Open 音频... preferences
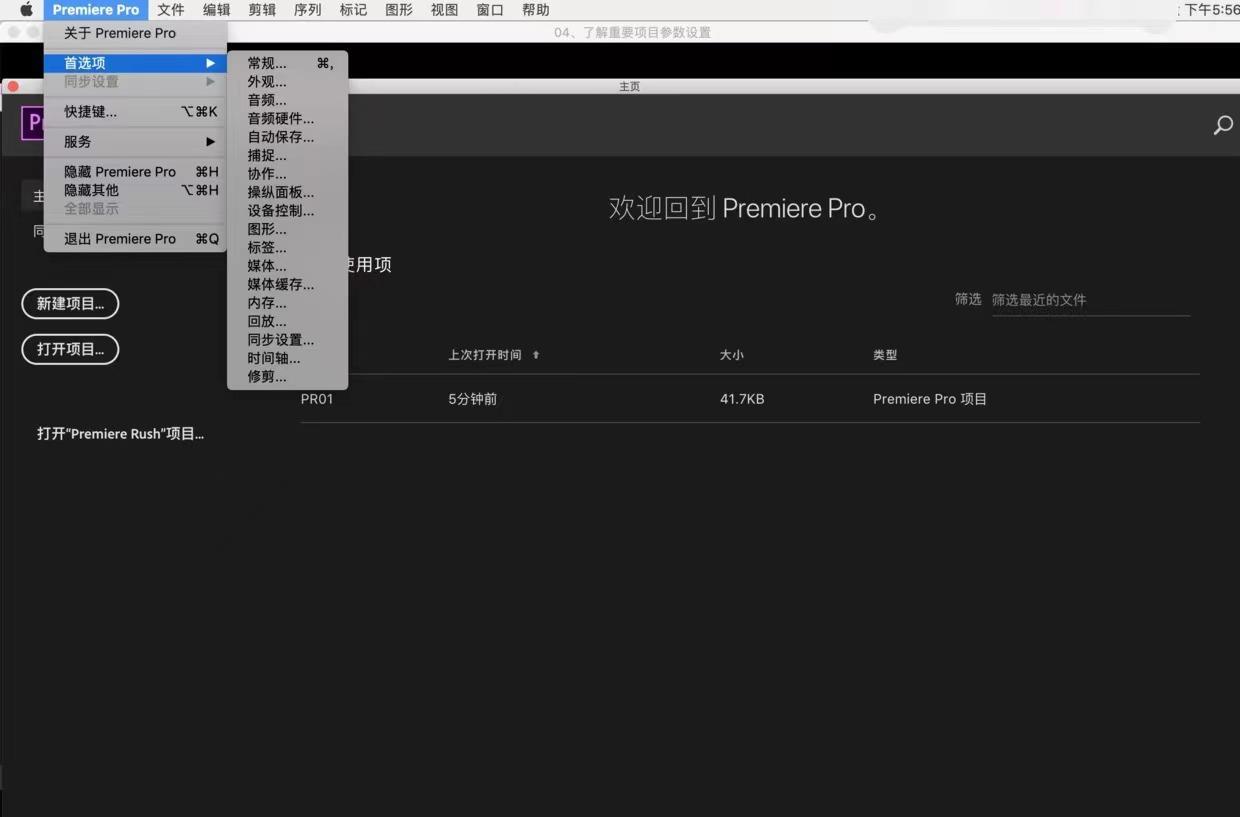1240x817 pixels. (288, 100)
